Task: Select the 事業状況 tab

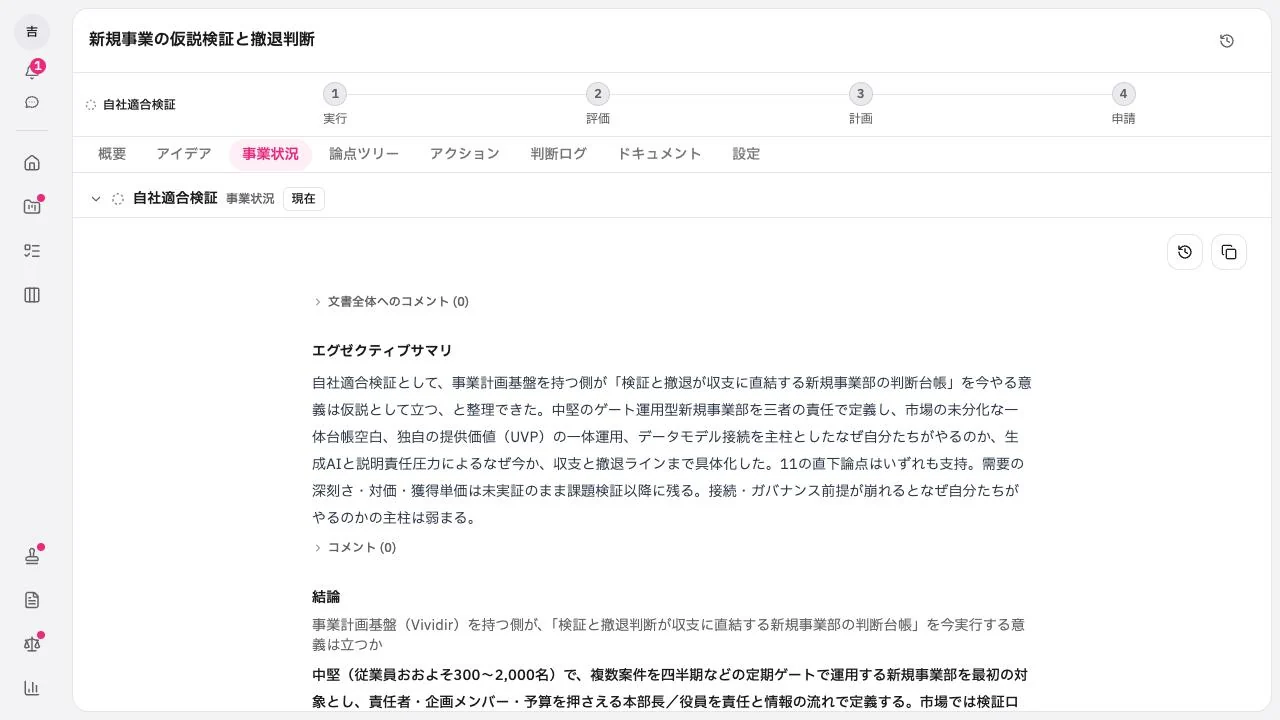Action: click(x=270, y=154)
